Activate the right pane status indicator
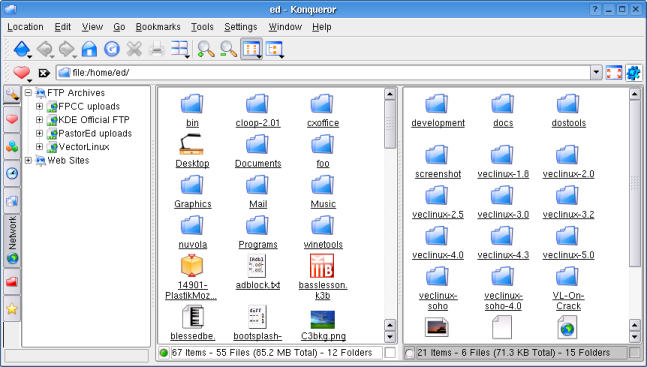The height and width of the screenshot is (367, 647). tap(409, 353)
